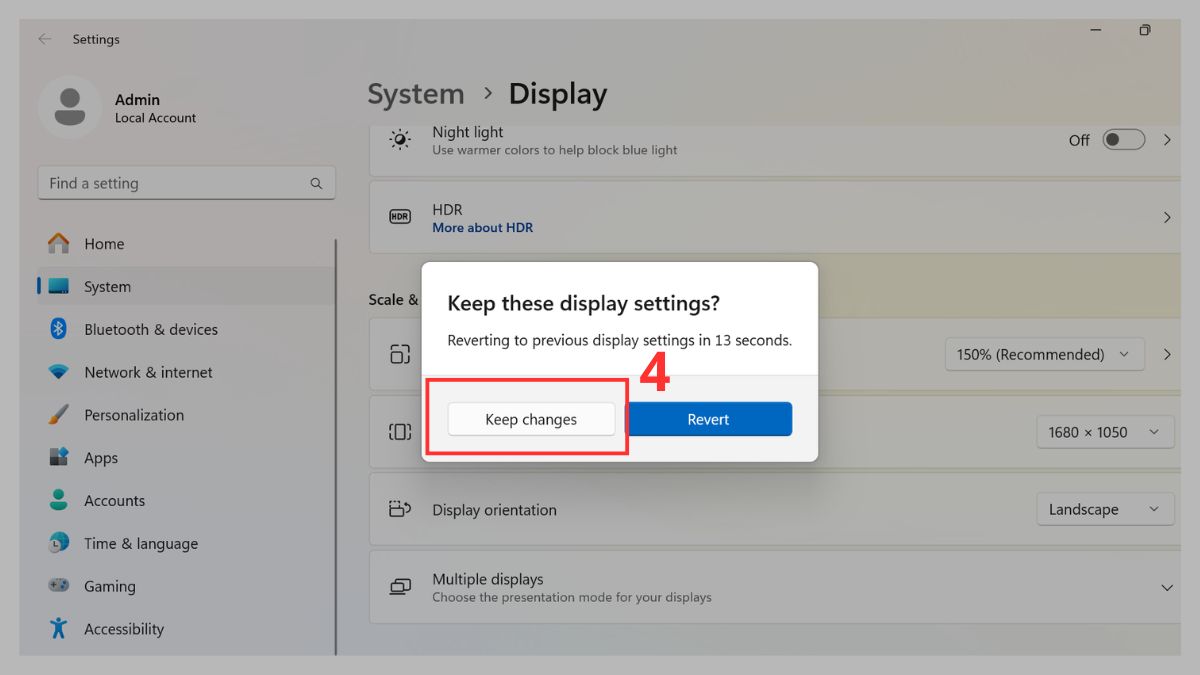Open the More about HDR link
Viewport: 1200px width, 675px height.
click(483, 227)
